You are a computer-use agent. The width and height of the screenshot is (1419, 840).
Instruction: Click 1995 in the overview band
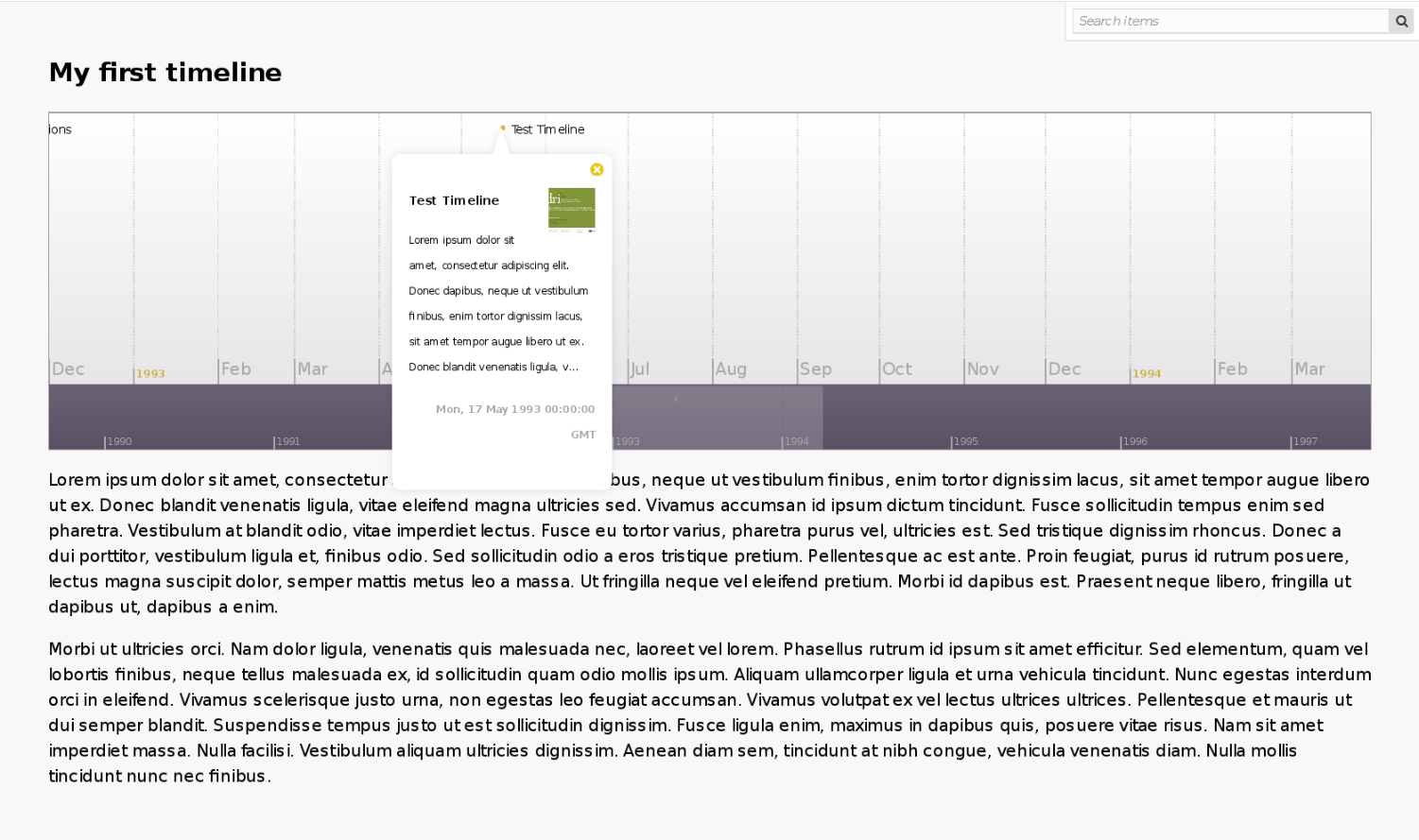pyautogui.click(x=966, y=441)
